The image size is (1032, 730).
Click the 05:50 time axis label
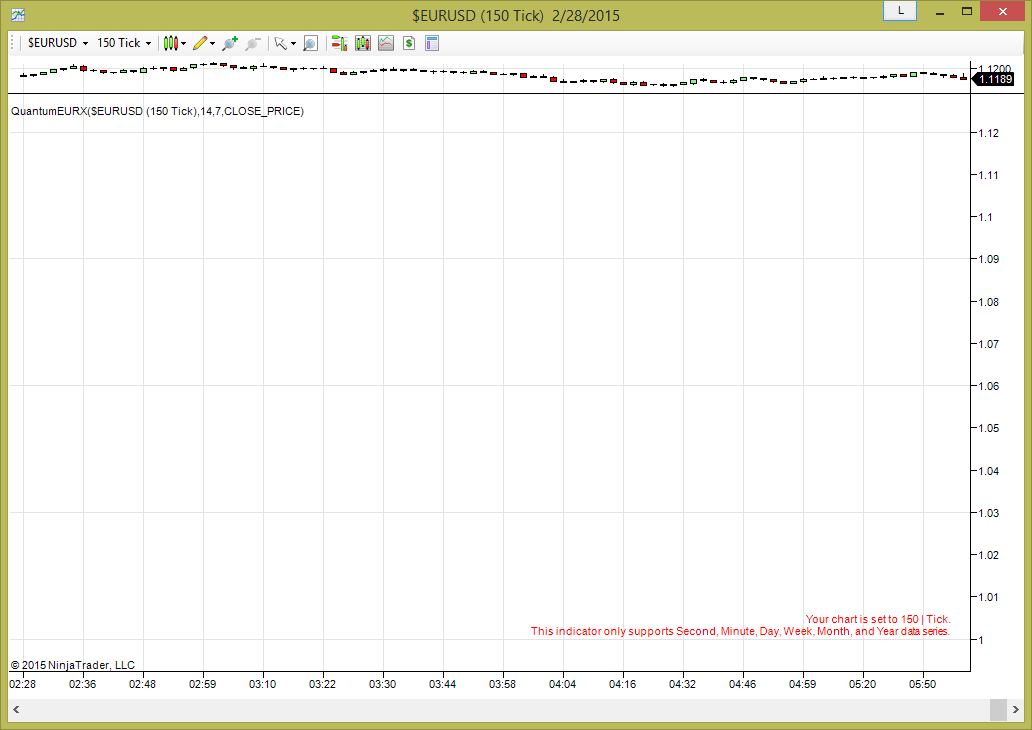coord(922,684)
